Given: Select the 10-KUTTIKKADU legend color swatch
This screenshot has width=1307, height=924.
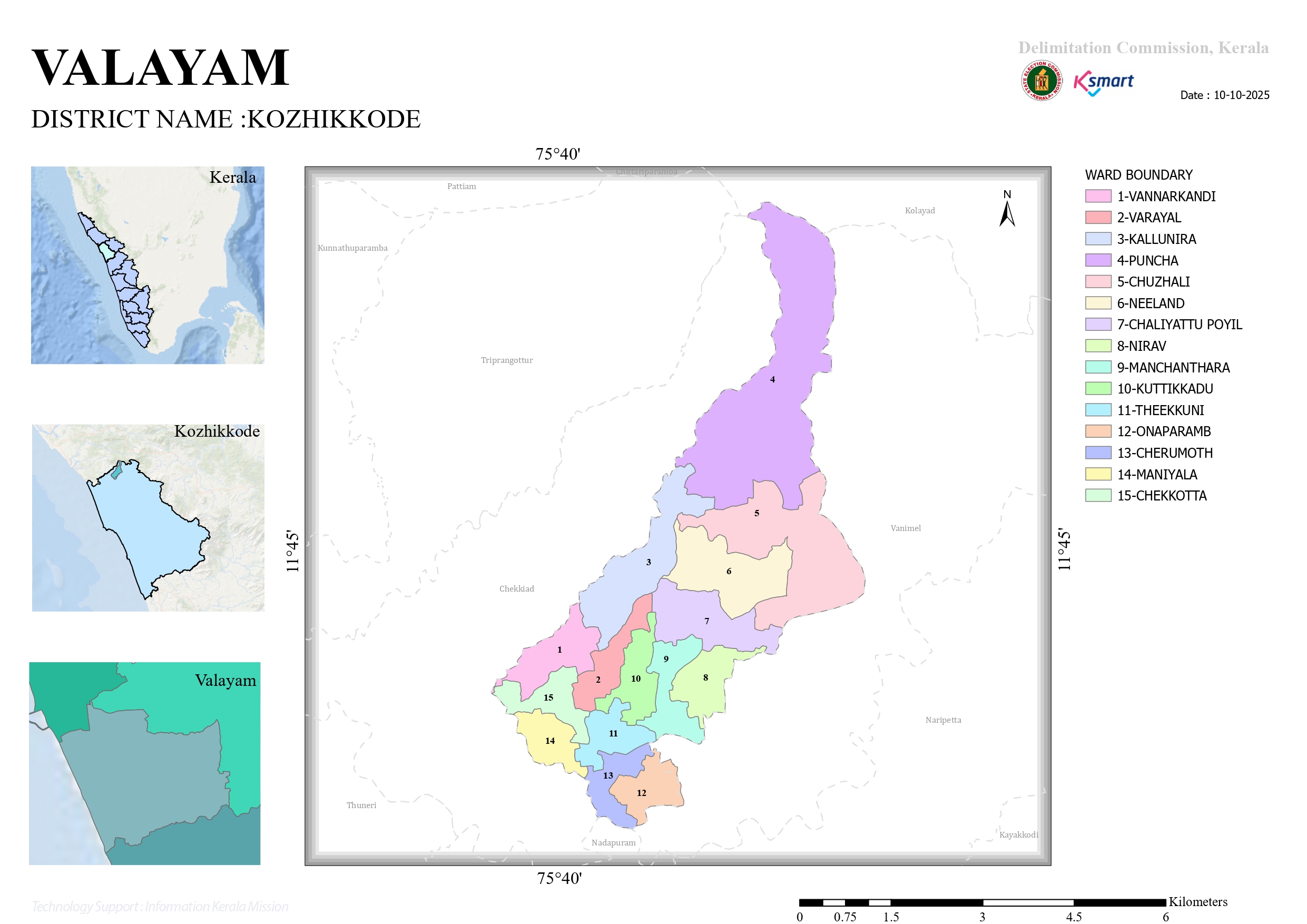Looking at the screenshot, I should (x=1098, y=388).
